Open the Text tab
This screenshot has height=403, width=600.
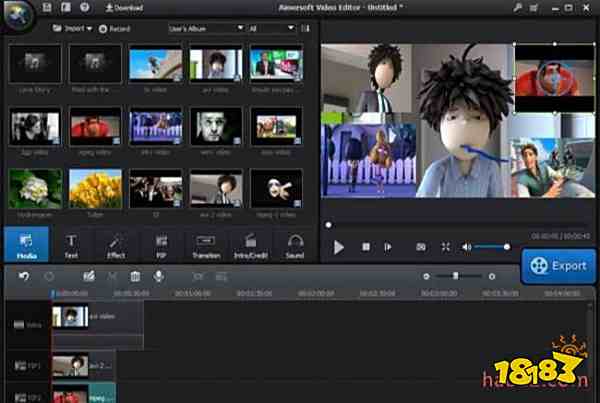(x=72, y=245)
